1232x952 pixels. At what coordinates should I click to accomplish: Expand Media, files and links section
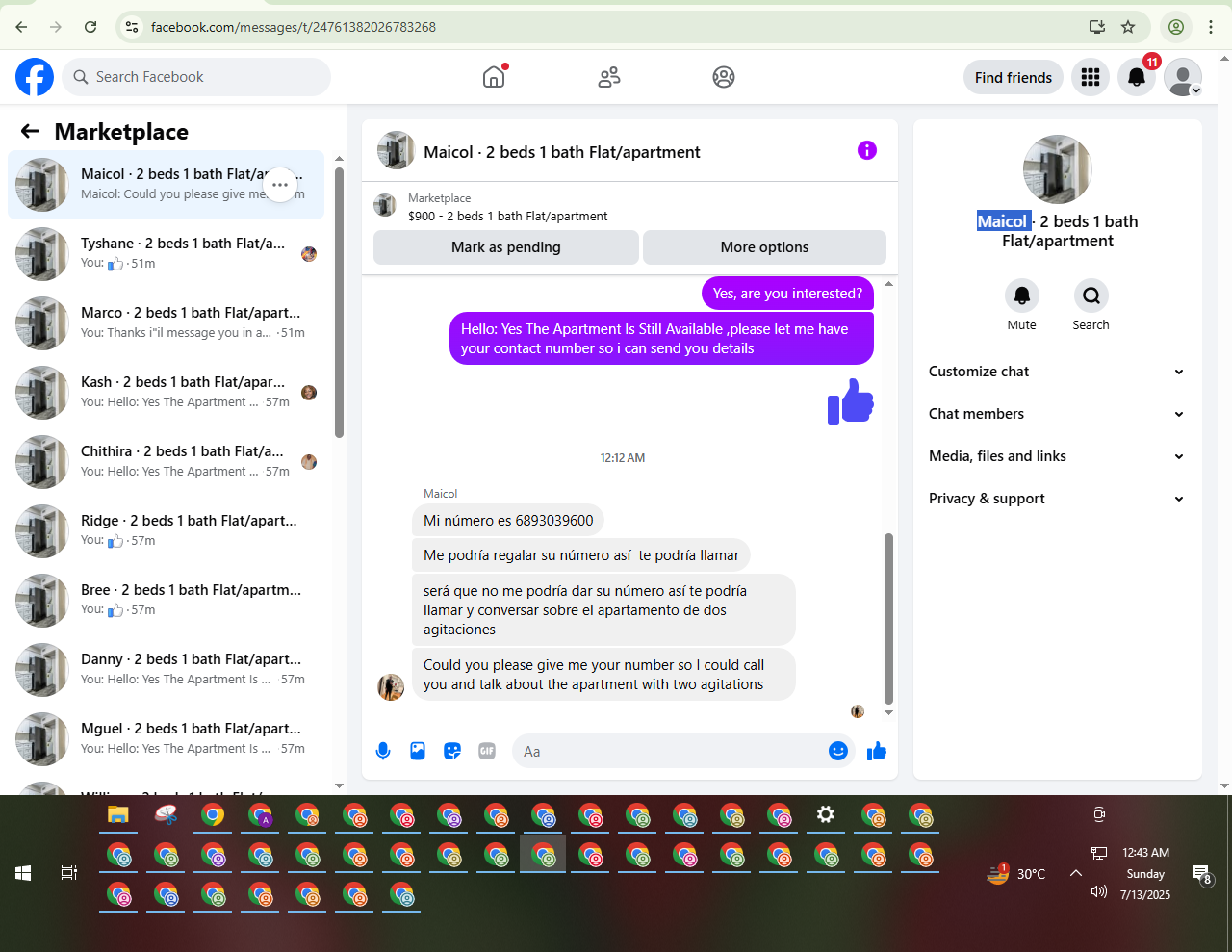point(1056,456)
